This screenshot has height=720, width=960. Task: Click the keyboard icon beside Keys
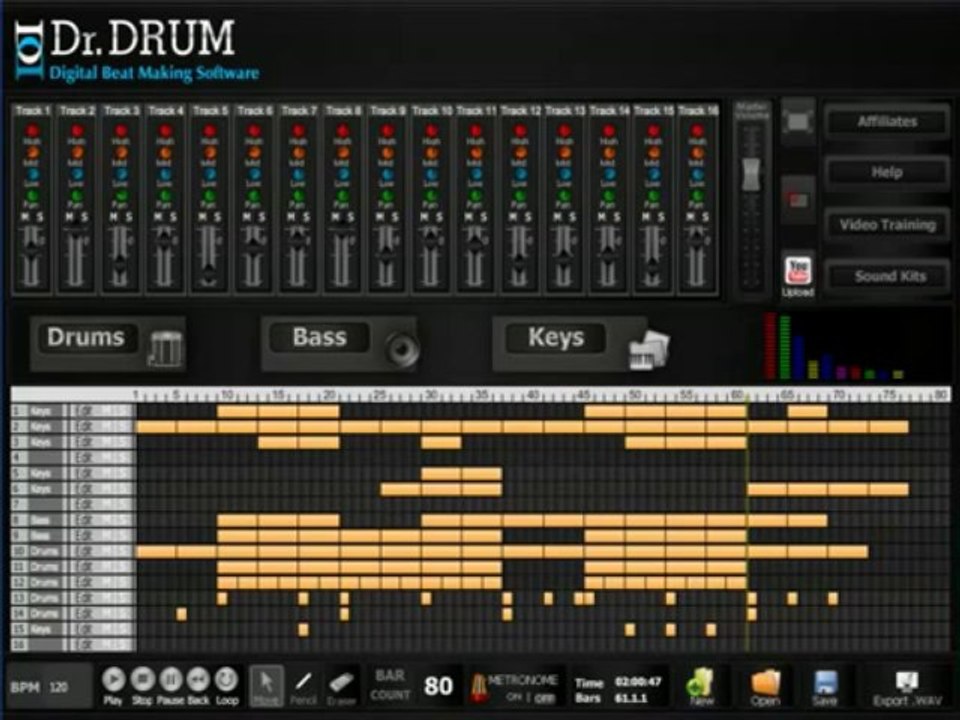tap(649, 350)
